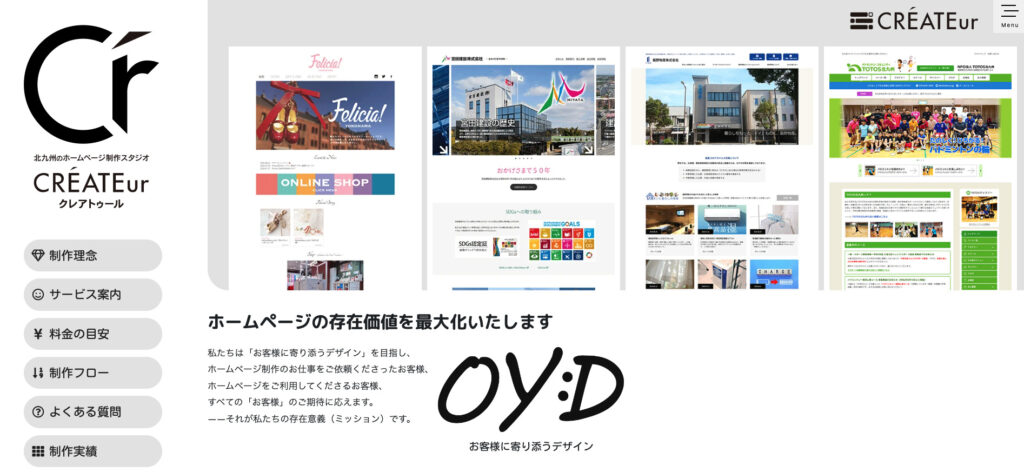Click caption お客様に寄り添うデザイン under the logo
1024x472 pixels.
click(x=531, y=447)
